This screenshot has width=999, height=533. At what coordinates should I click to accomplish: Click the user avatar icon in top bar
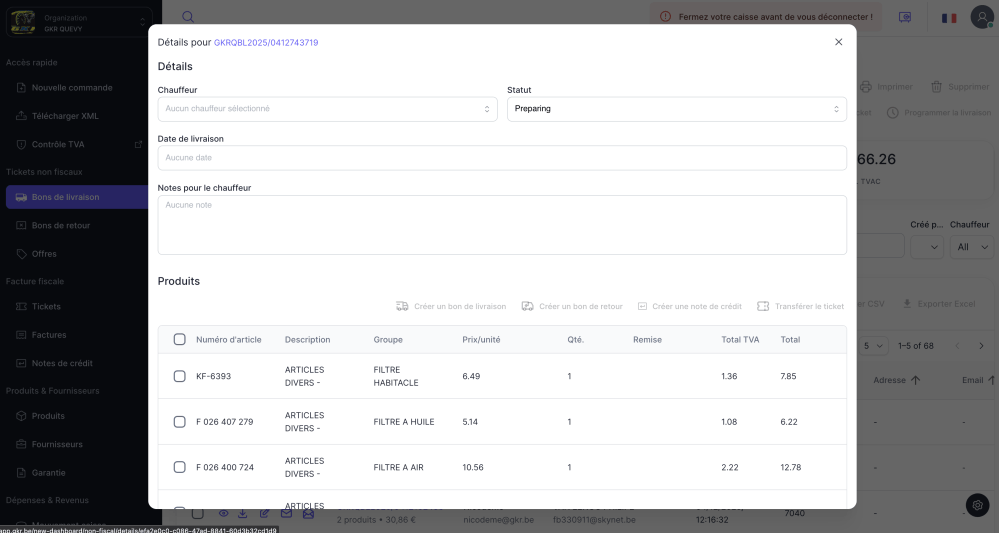[981, 17]
